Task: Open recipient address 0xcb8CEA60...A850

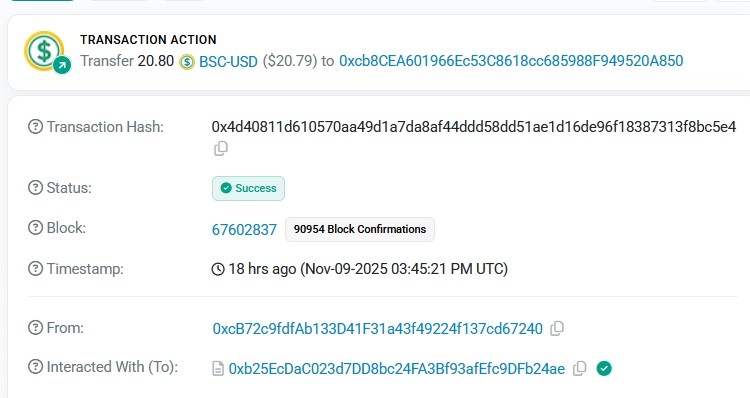Action: (511, 61)
